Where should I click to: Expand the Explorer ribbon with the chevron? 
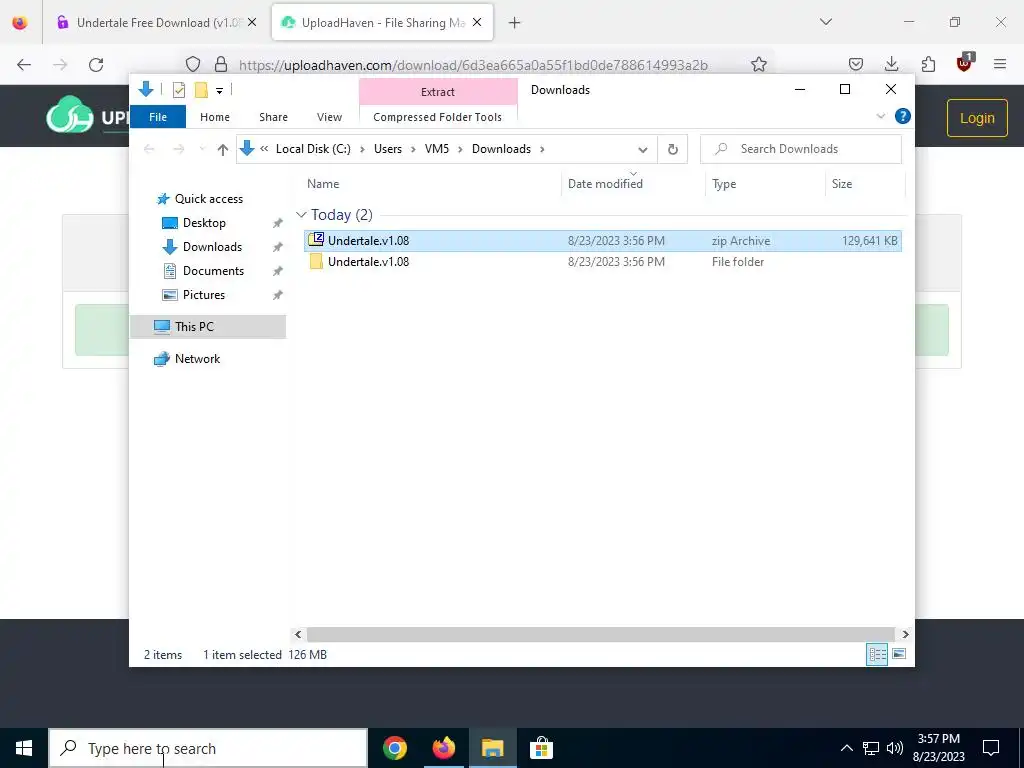pyautogui.click(x=880, y=116)
